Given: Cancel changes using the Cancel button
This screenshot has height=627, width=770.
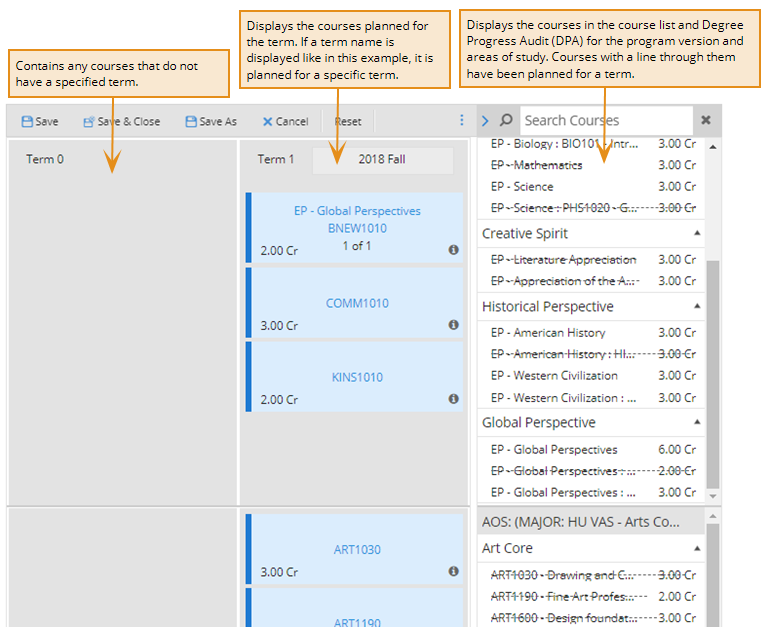Looking at the screenshot, I should [x=285, y=121].
